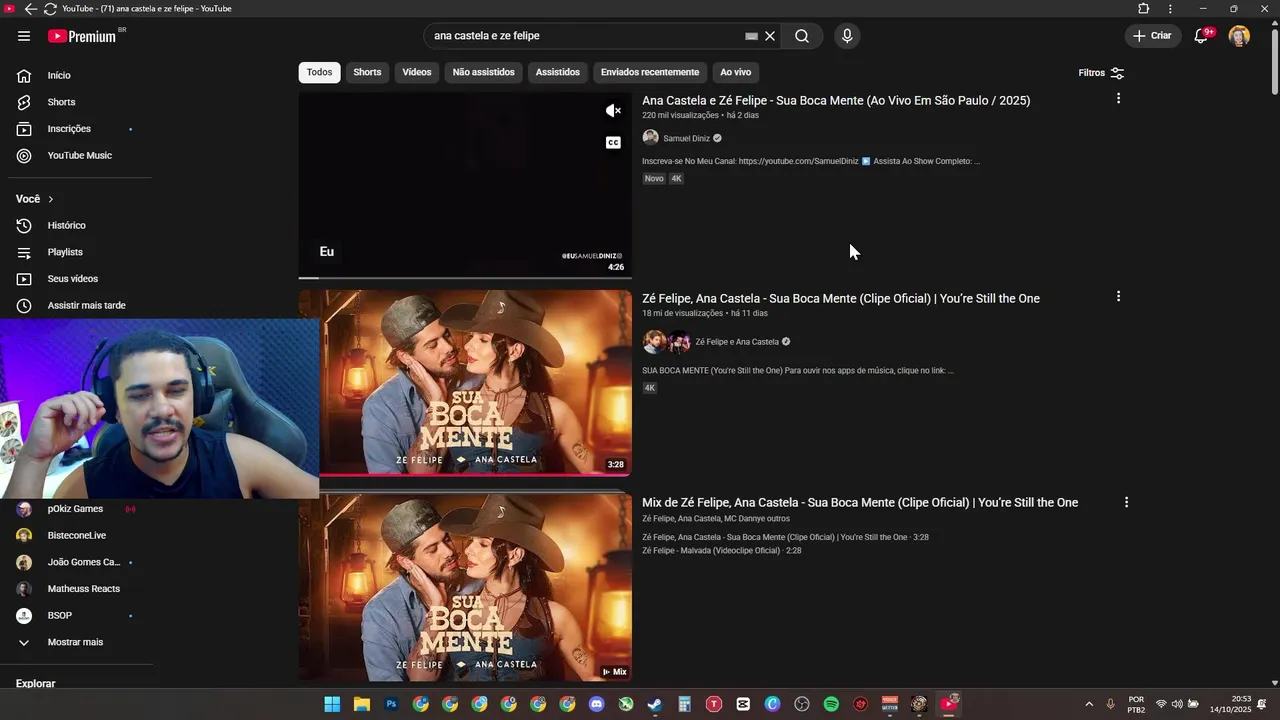Click the search input field
The height and width of the screenshot is (720, 1280).
point(587,36)
